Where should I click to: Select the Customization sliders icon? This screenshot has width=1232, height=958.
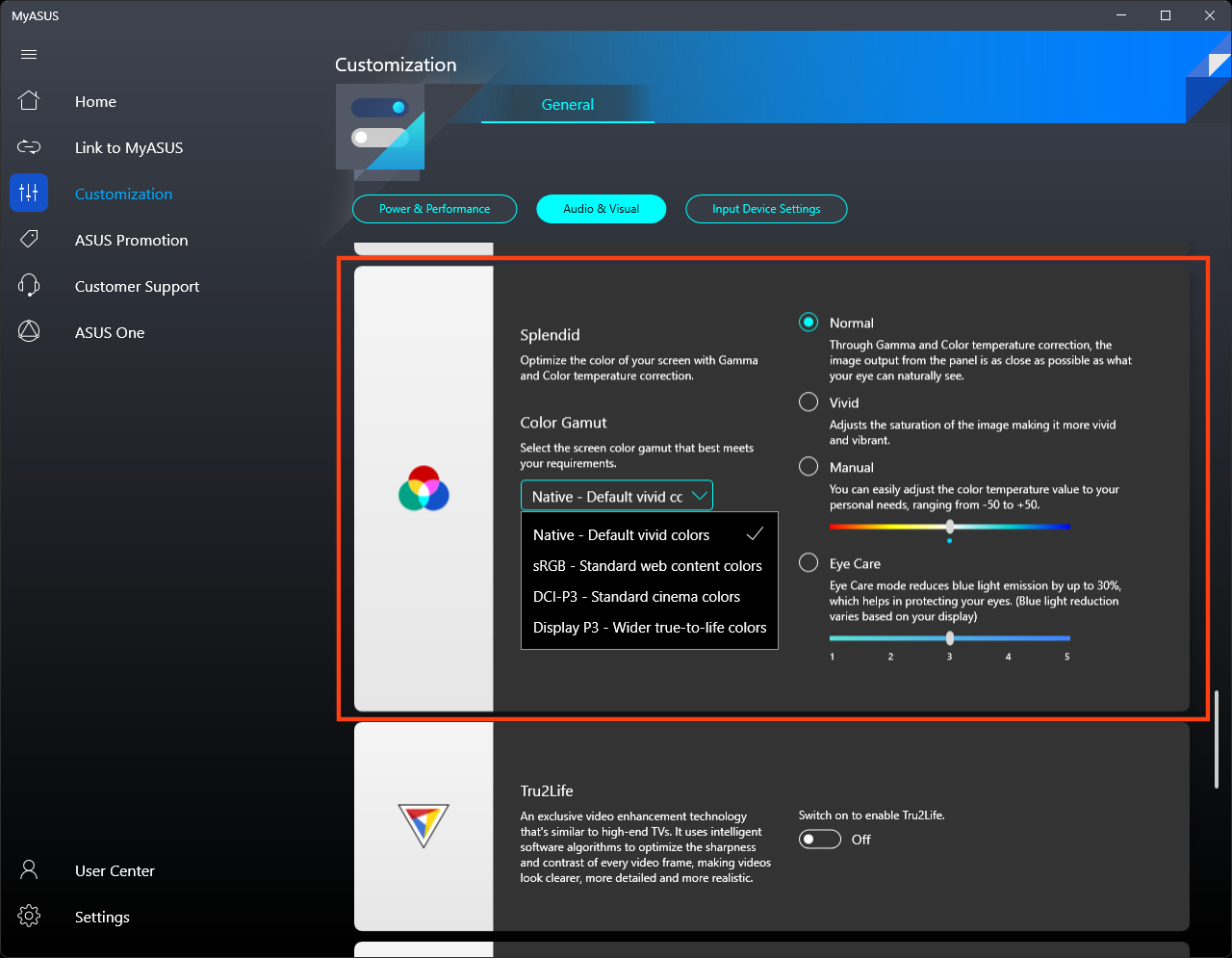[x=29, y=193]
